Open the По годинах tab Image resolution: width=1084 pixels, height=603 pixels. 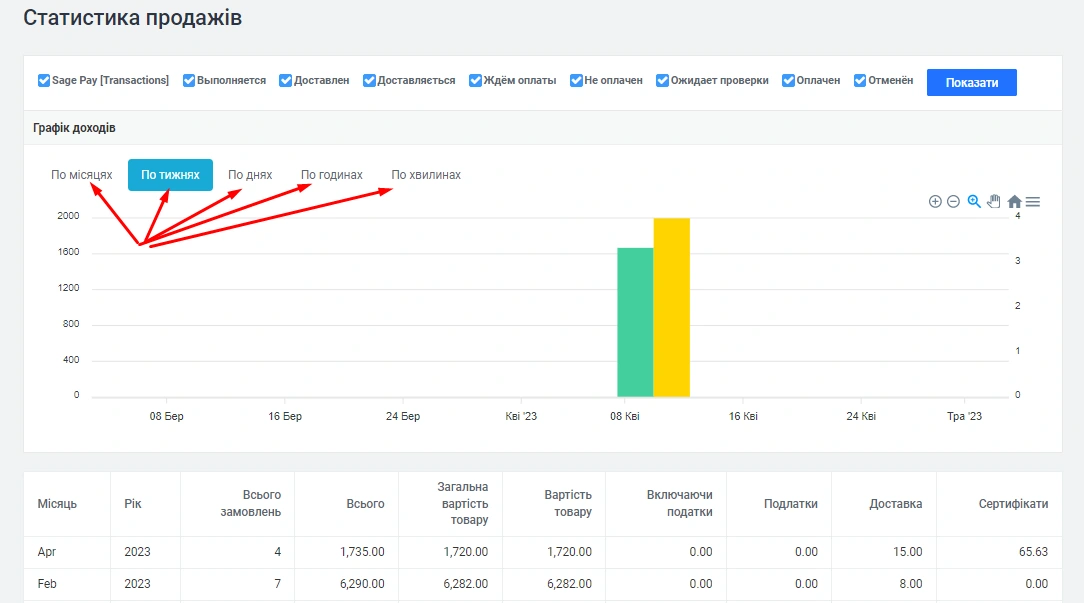point(332,175)
